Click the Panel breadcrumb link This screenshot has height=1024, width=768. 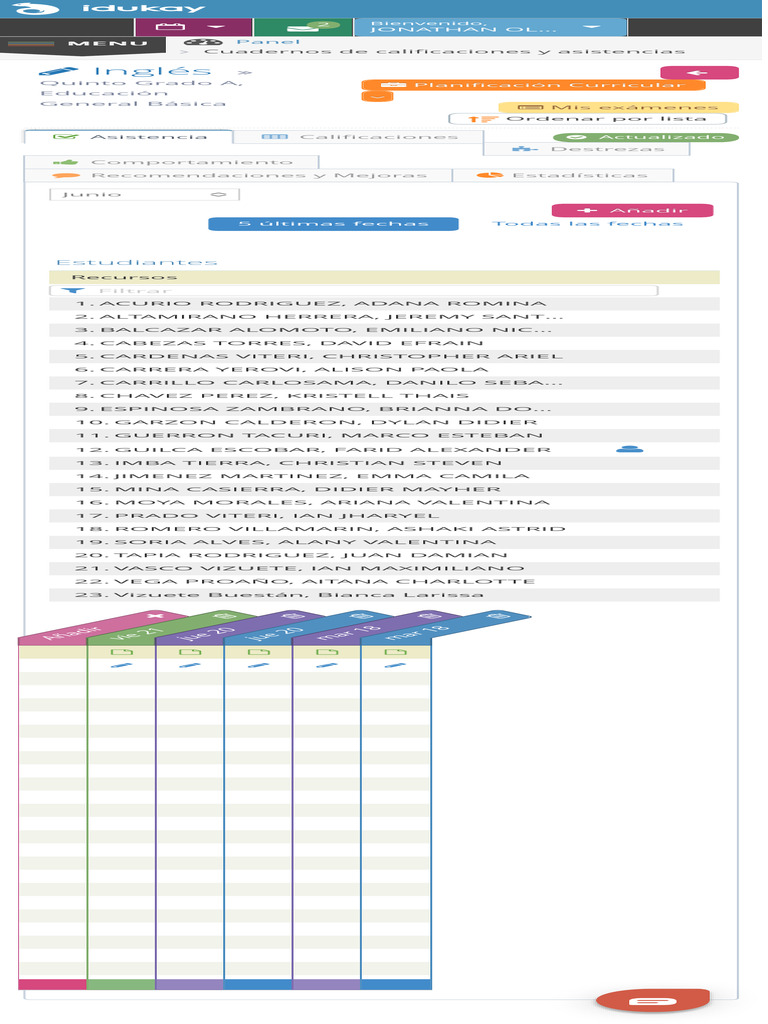(x=254, y=42)
